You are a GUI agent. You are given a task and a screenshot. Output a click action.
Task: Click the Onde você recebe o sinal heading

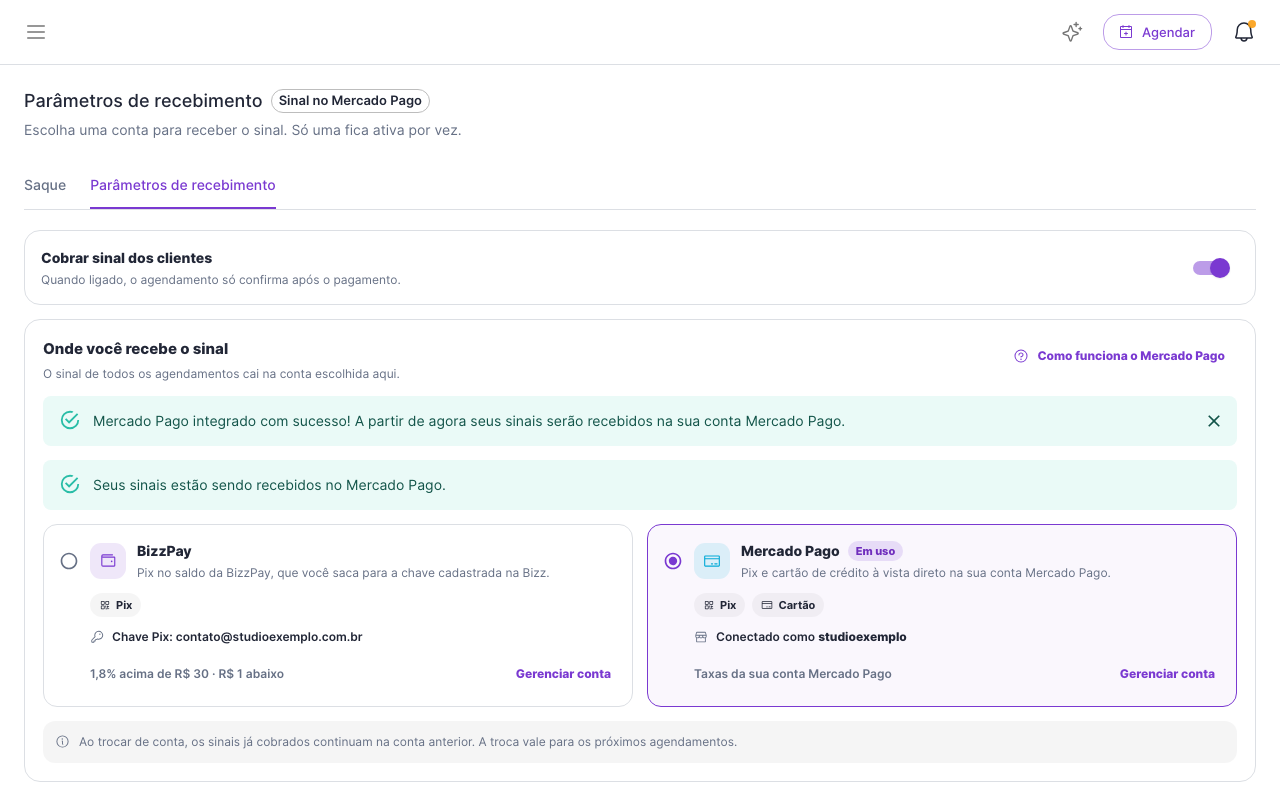(136, 349)
